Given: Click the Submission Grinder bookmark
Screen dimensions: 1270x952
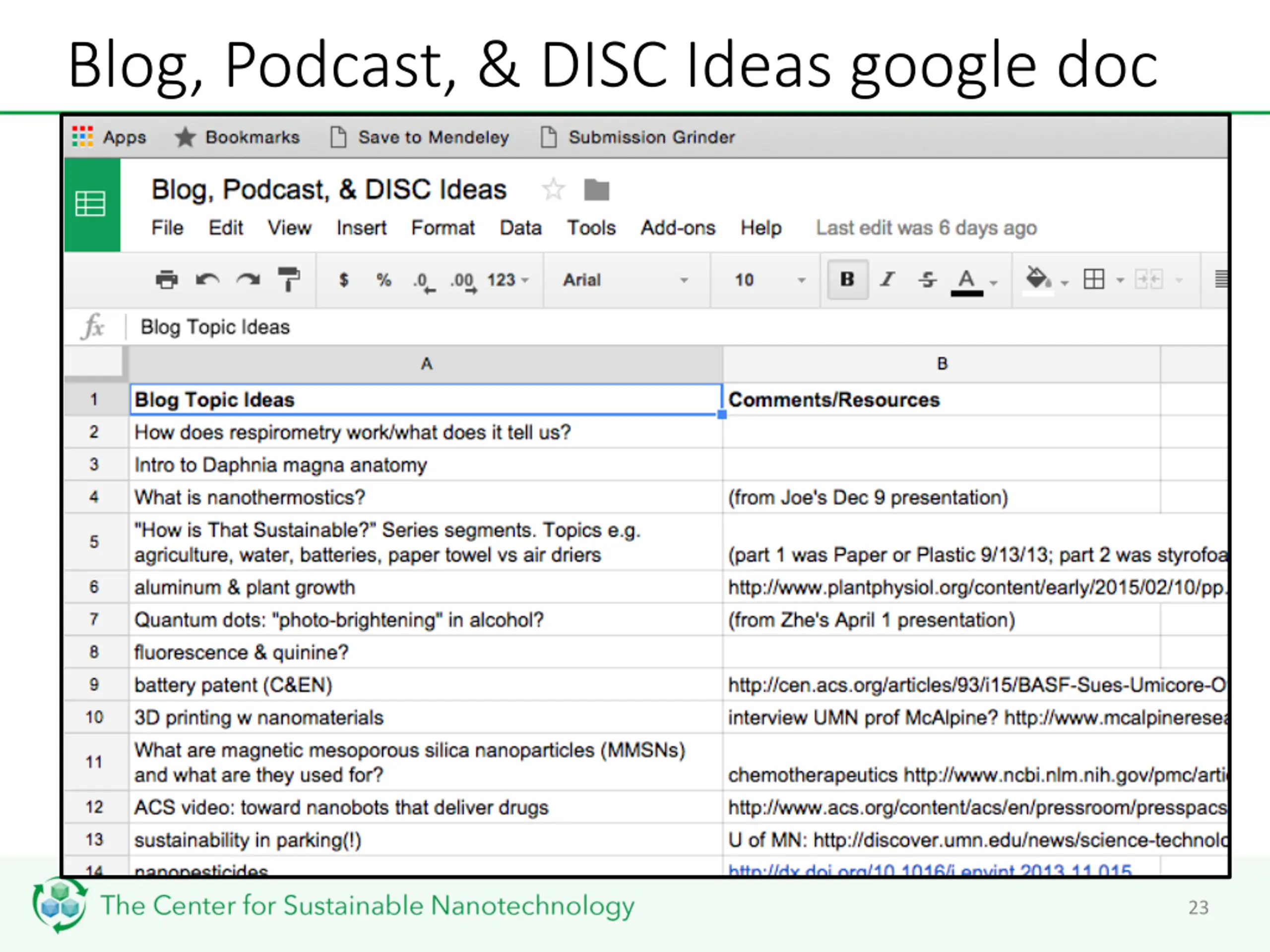Looking at the screenshot, I should tap(638, 137).
